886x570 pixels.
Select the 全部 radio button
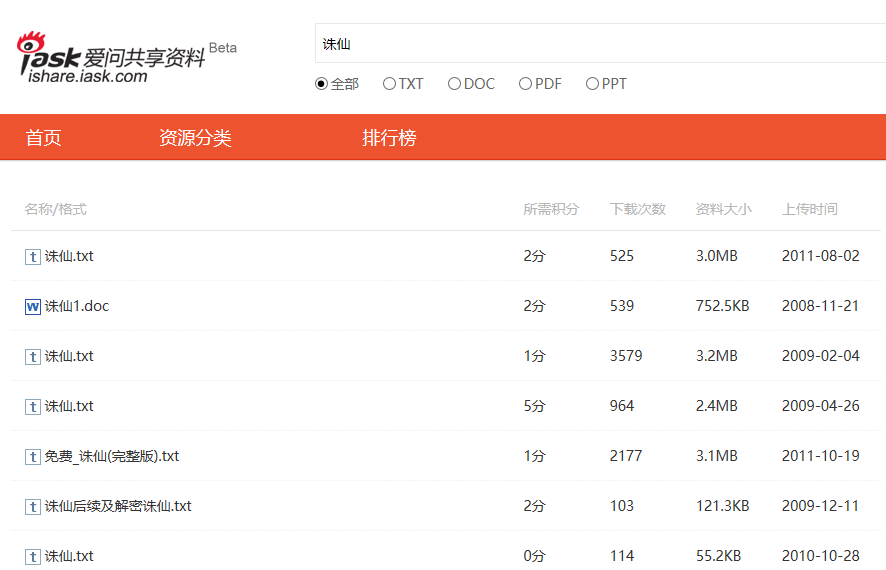(322, 84)
